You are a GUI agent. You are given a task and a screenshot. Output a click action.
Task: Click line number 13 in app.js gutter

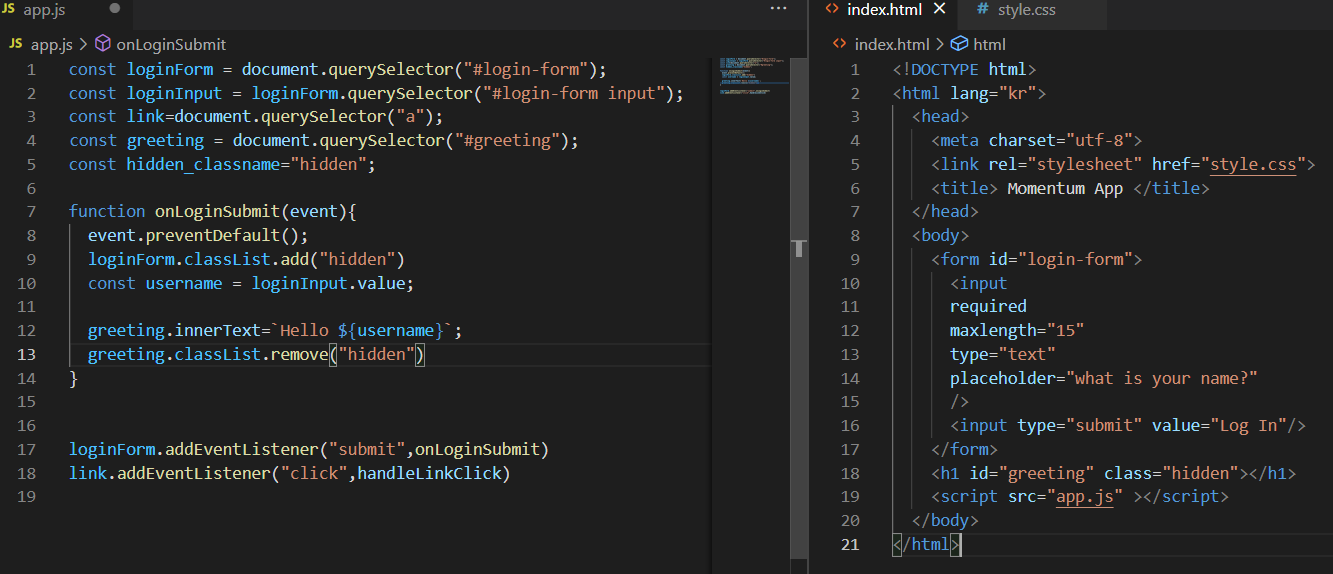click(27, 354)
